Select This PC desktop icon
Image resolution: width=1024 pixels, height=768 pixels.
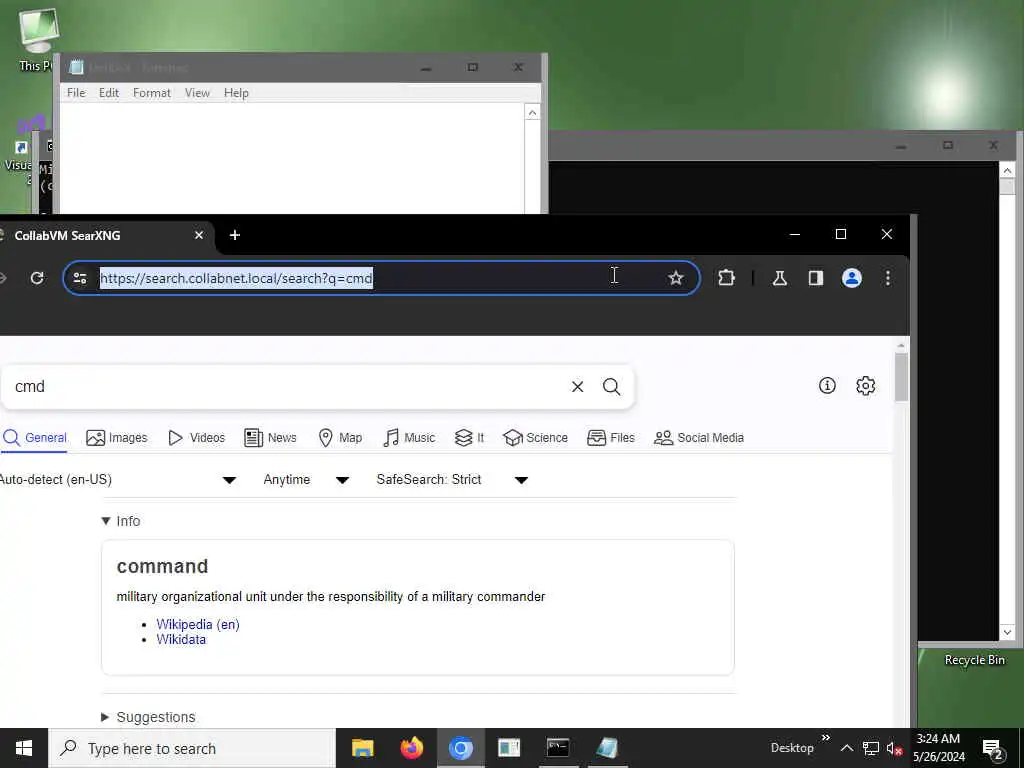pos(37,40)
